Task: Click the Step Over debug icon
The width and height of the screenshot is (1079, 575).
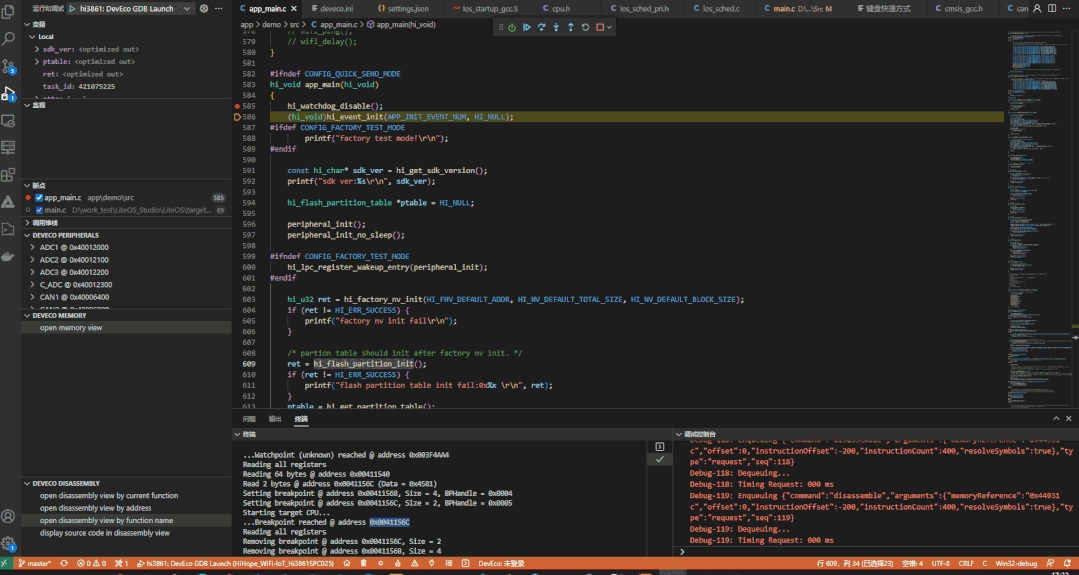Action: pyautogui.click(x=541, y=27)
